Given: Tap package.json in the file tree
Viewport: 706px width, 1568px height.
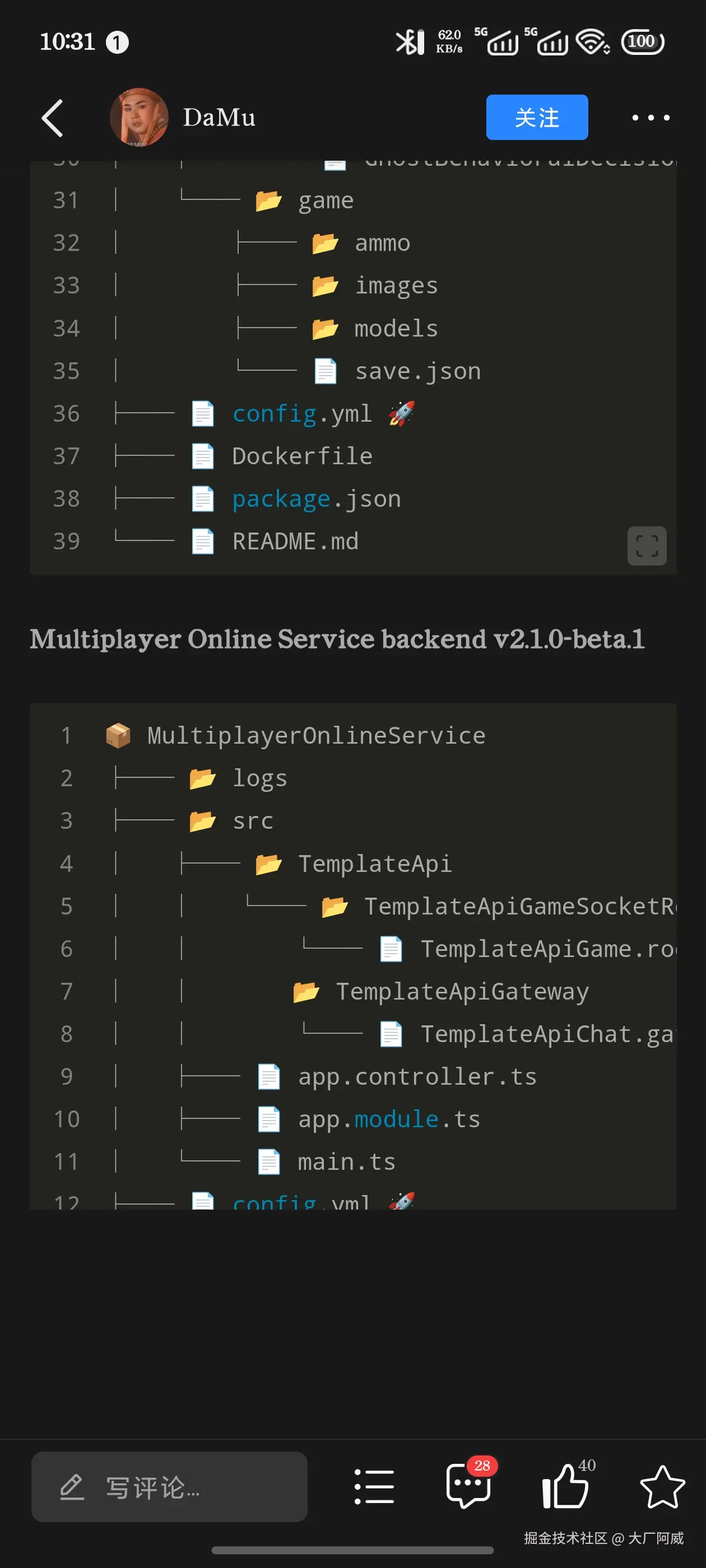Looking at the screenshot, I should tap(315, 498).
